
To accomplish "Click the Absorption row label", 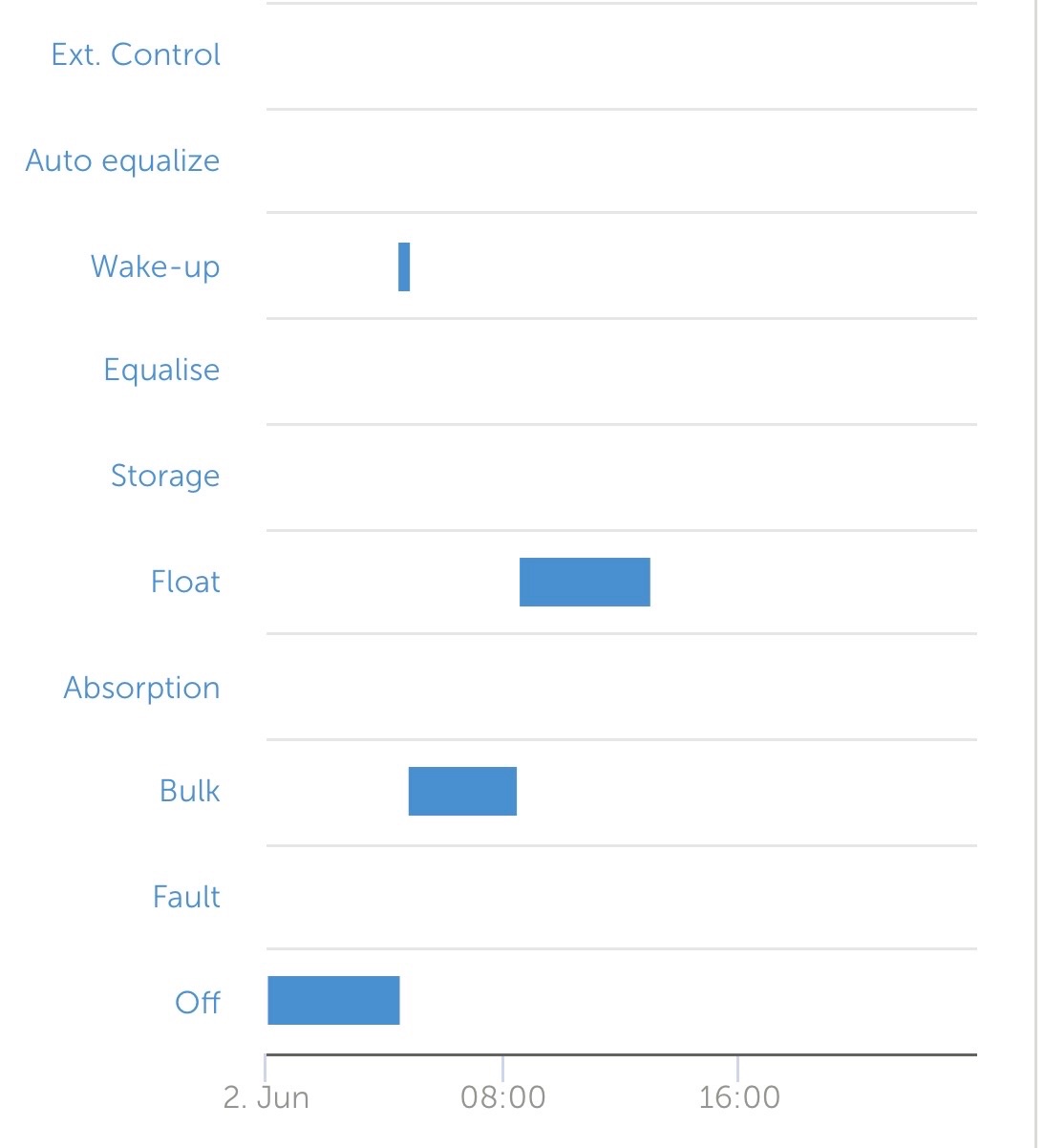I will pyautogui.click(x=141, y=688).
